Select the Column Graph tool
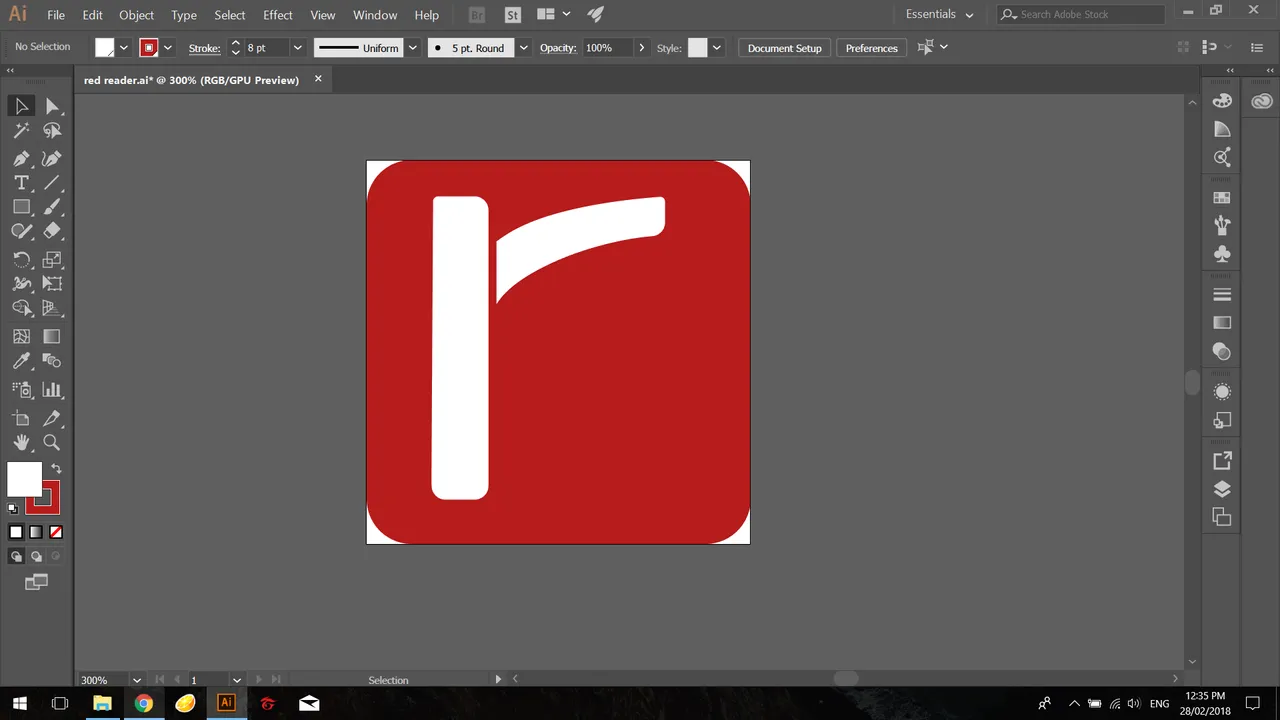Screen dimensions: 1280x720 52,390
